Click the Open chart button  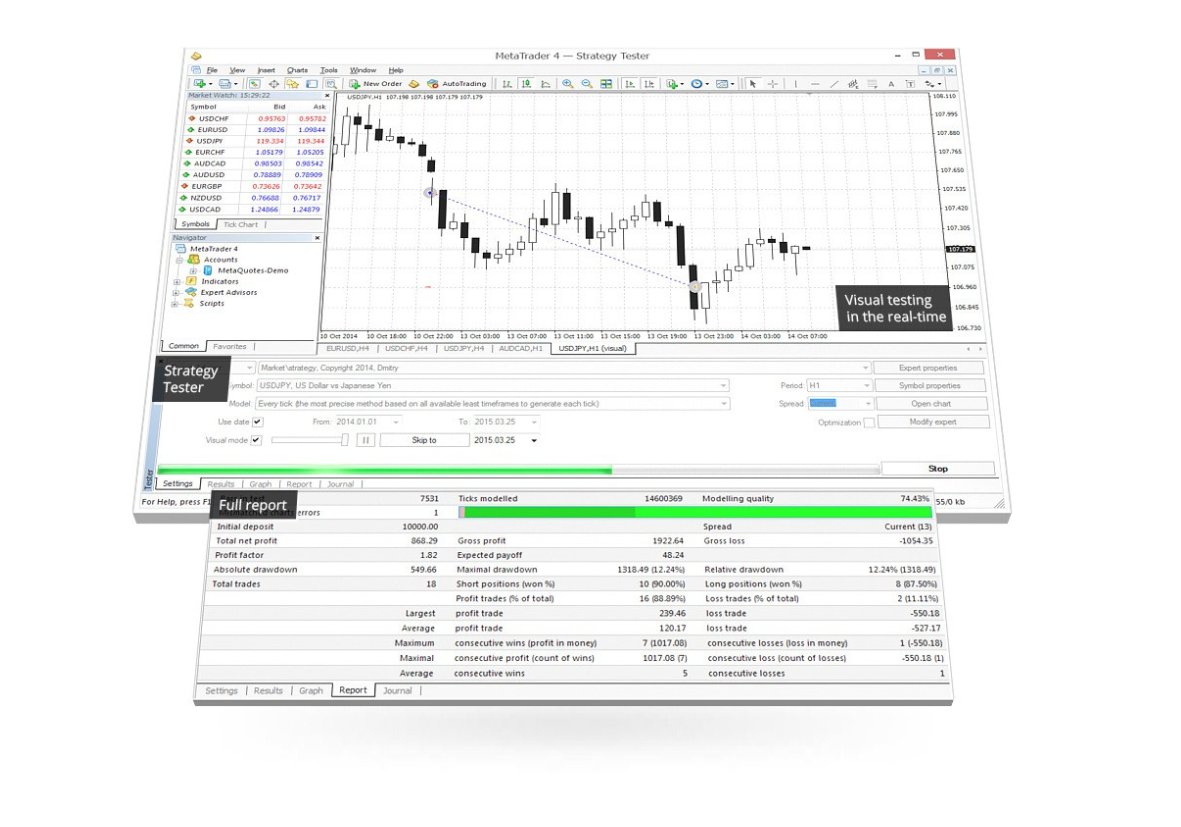pyautogui.click(x=931, y=404)
